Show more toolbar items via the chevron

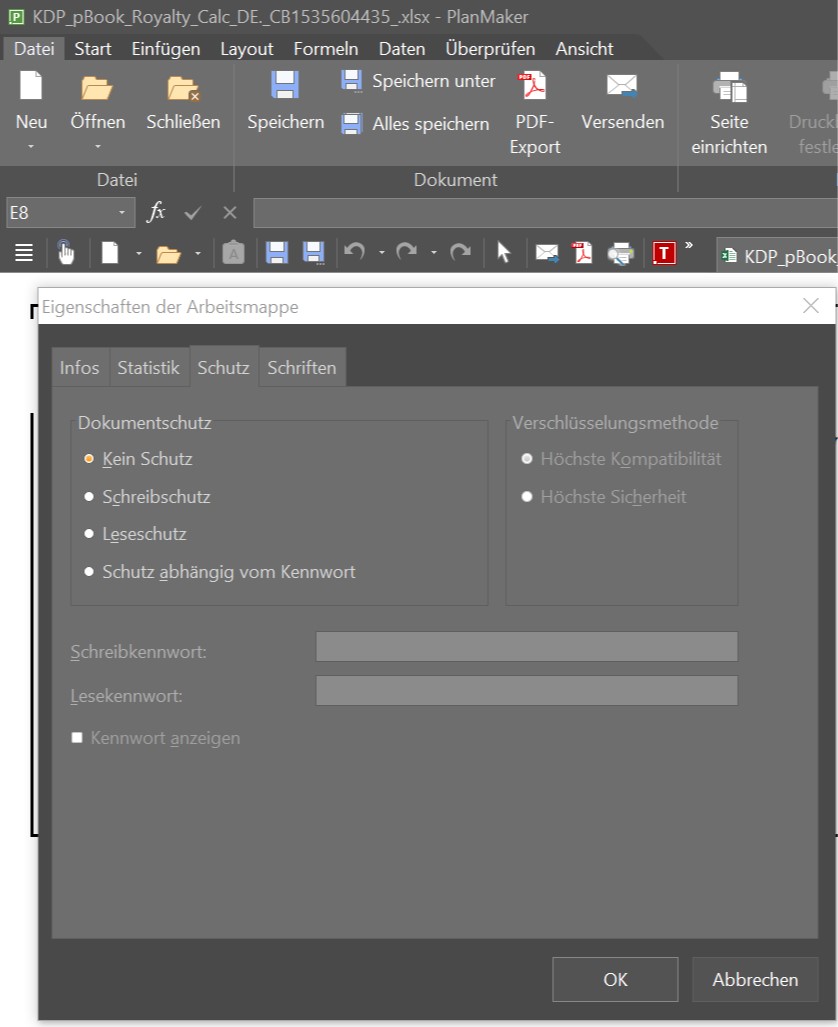tap(689, 245)
